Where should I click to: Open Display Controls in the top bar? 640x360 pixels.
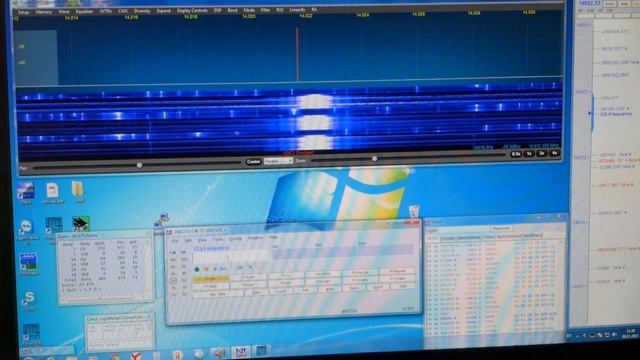pos(192,11)
